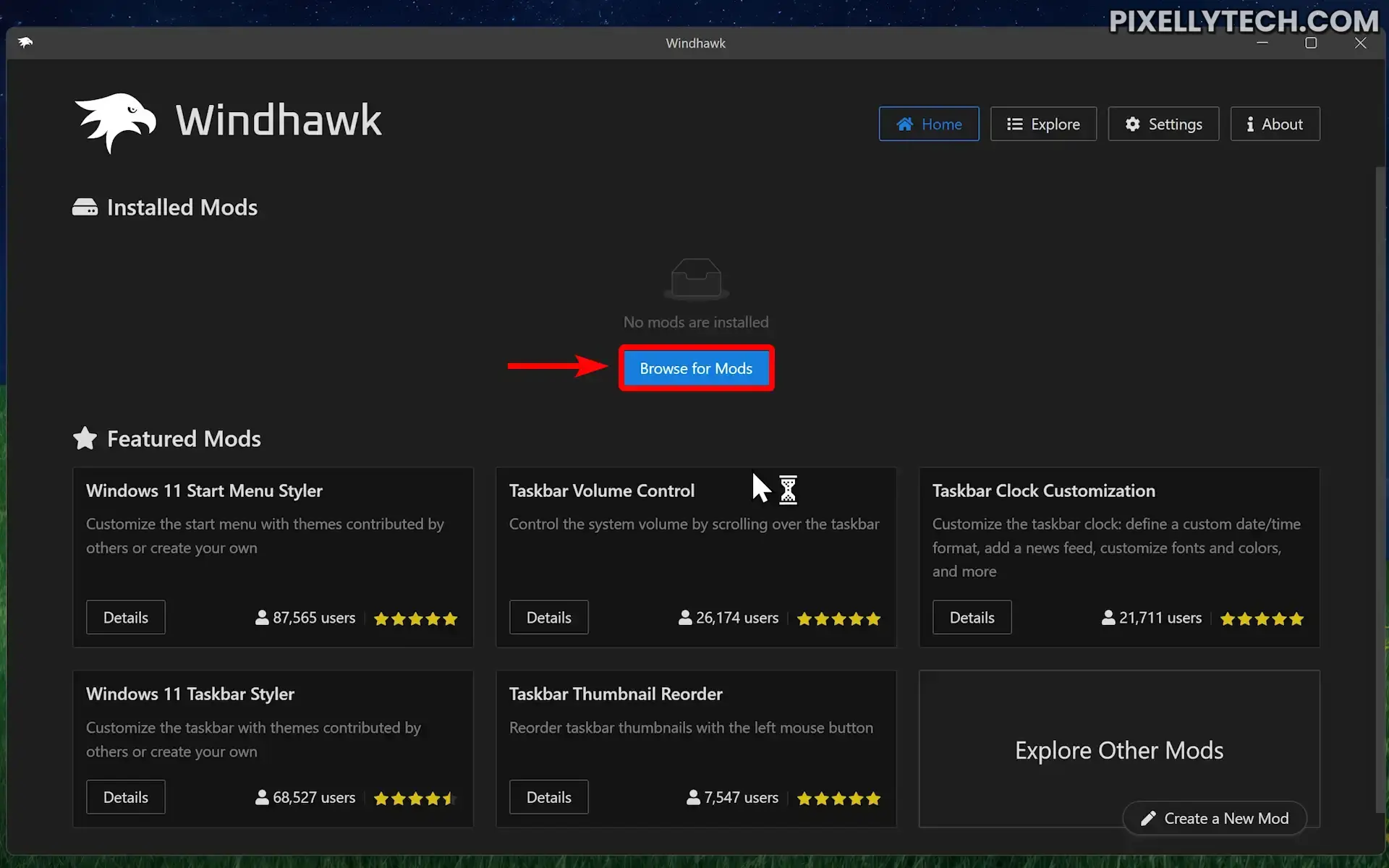The image size is (1389, 868).
Task: Click the vertical scrollbar on the right
Action: (1380, 489)
